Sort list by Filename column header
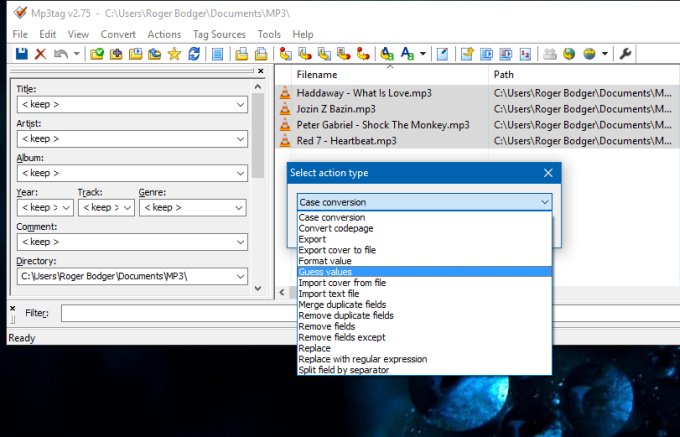 317,75
